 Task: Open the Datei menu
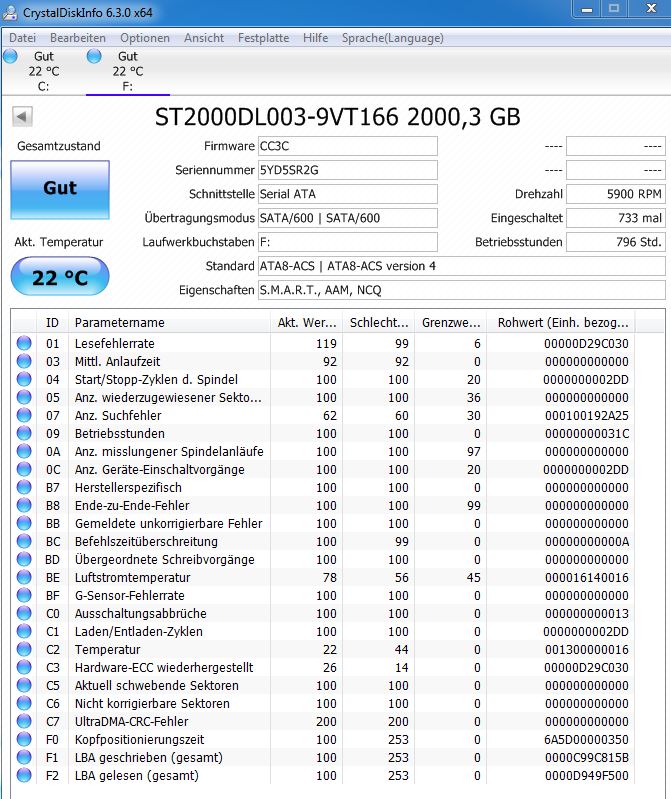[22, 38]
